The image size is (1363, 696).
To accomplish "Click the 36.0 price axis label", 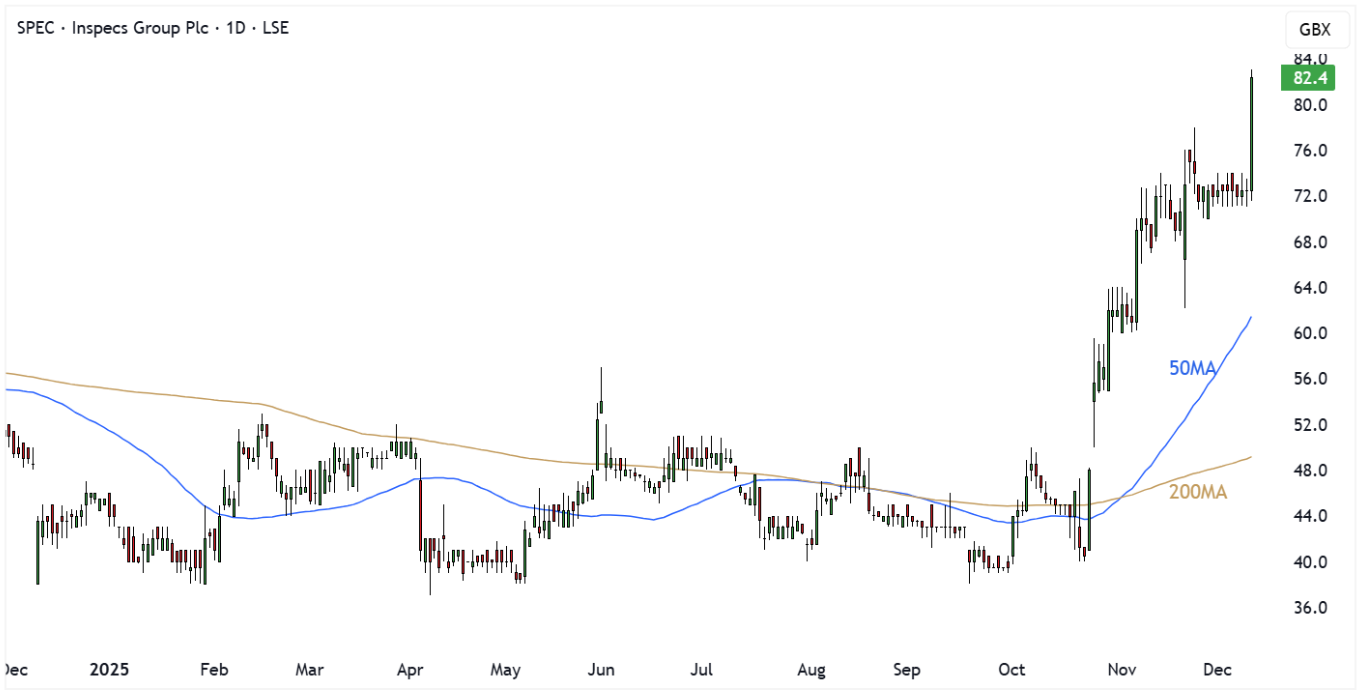I will point(1309,608).
